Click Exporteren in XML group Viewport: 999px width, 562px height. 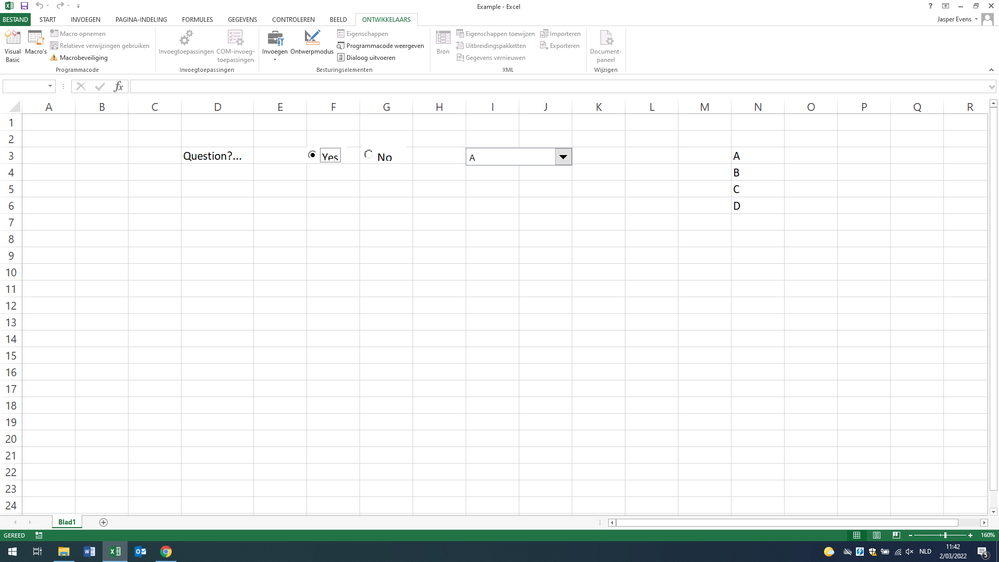559,46
